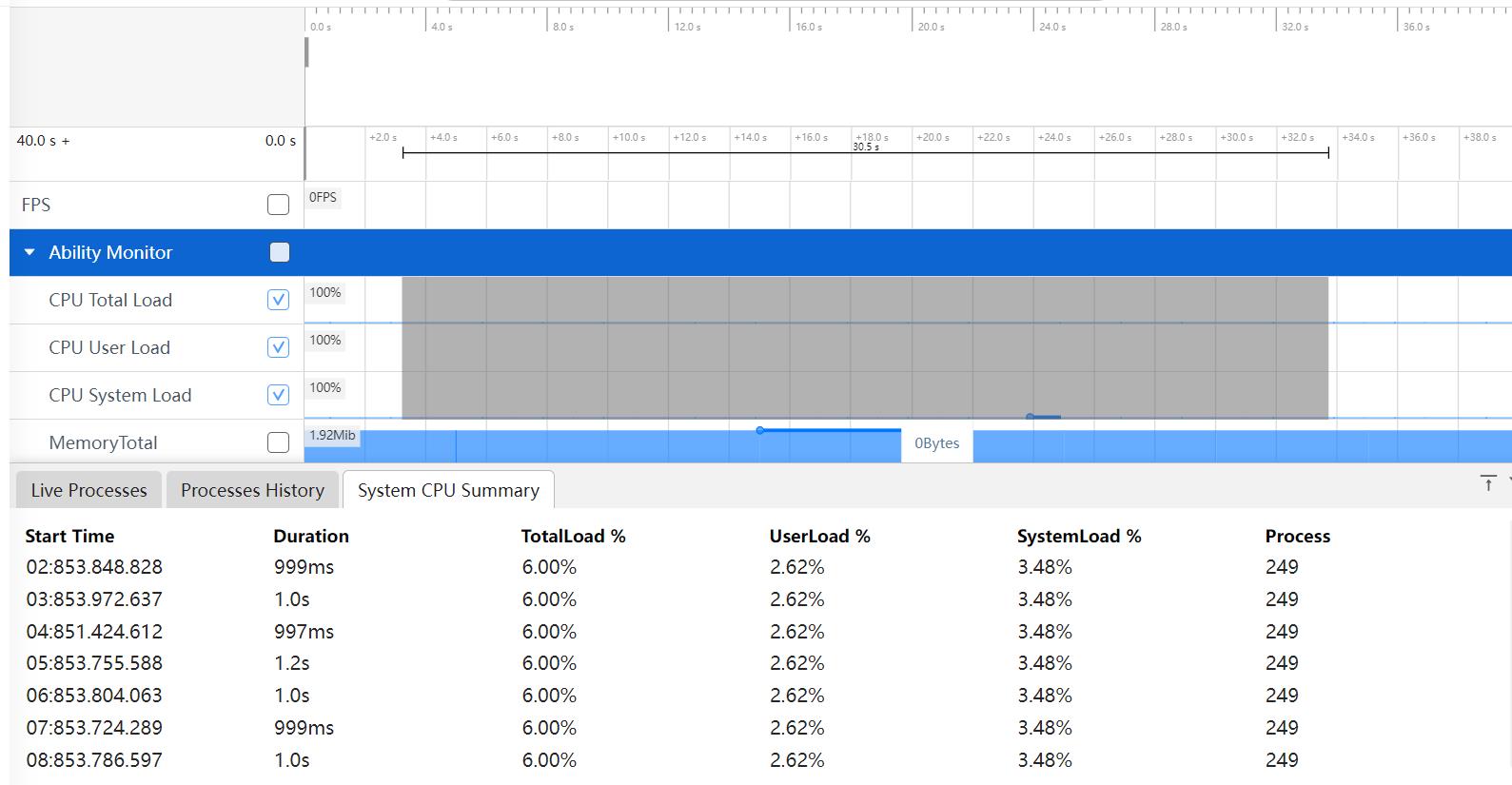Switch to the Live Processes tab

[x=88, y=490]
